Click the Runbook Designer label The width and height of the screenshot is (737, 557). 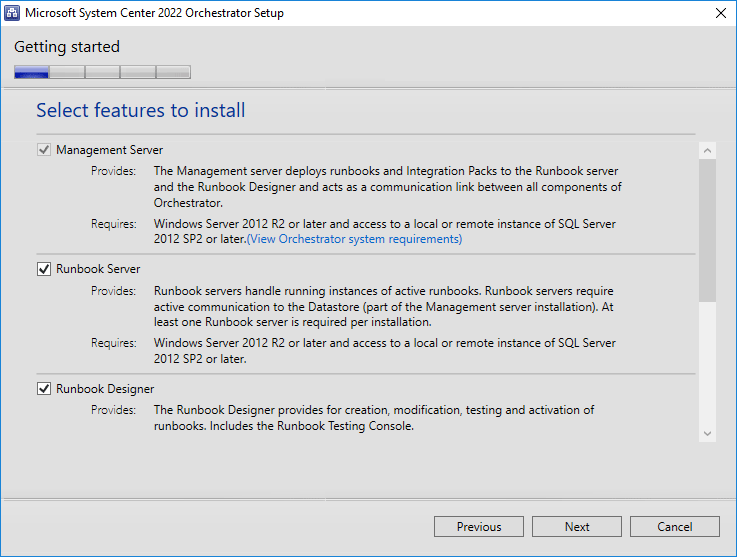[105, 389]
